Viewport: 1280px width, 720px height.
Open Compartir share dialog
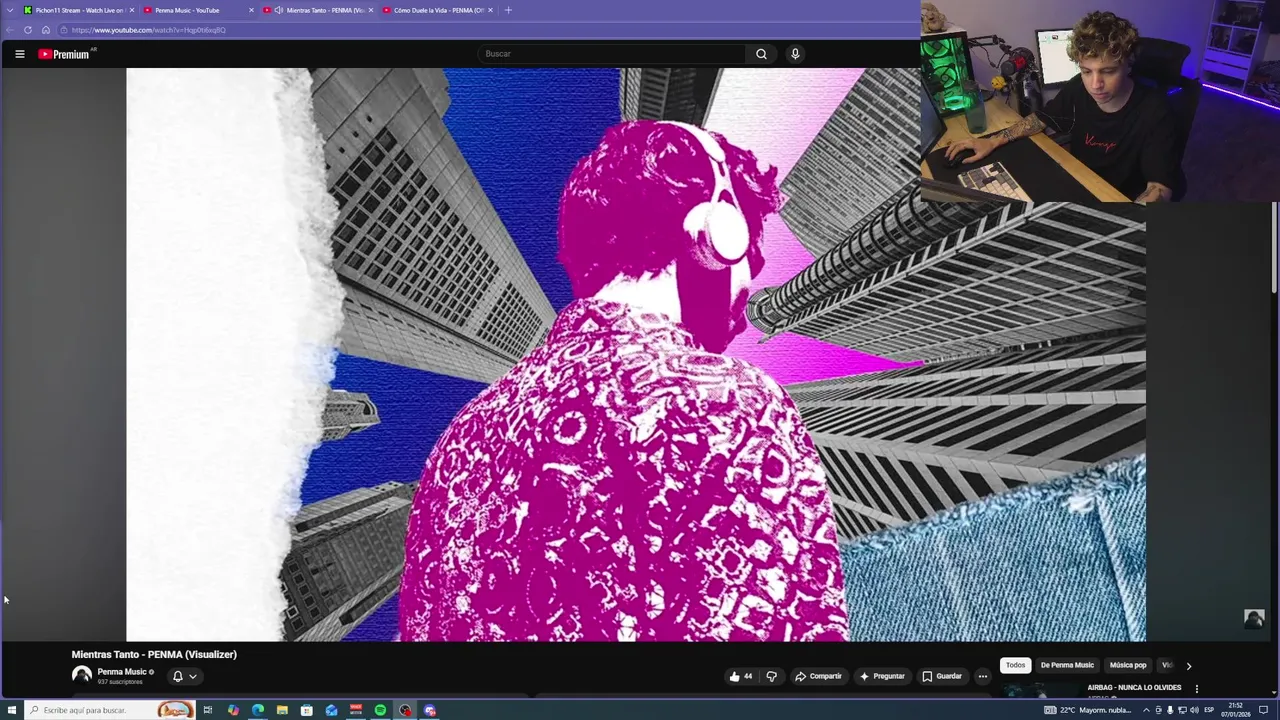(x=818, y=676)
